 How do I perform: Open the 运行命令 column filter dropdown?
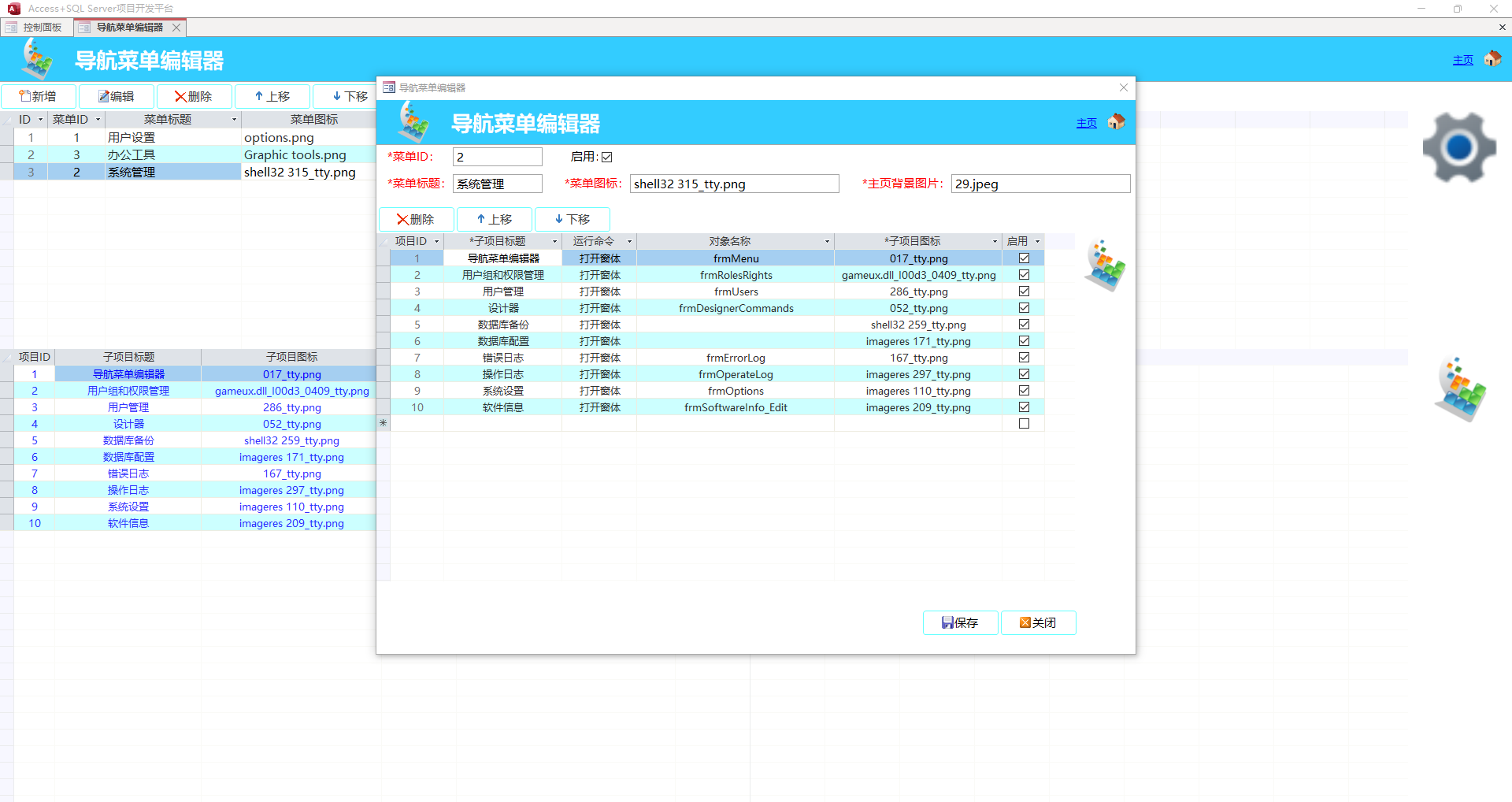click(x=629, y=241)
